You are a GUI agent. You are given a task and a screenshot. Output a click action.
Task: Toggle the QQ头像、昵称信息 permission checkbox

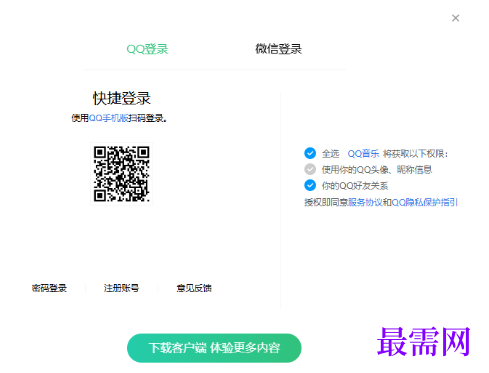(x=310, y=169)
